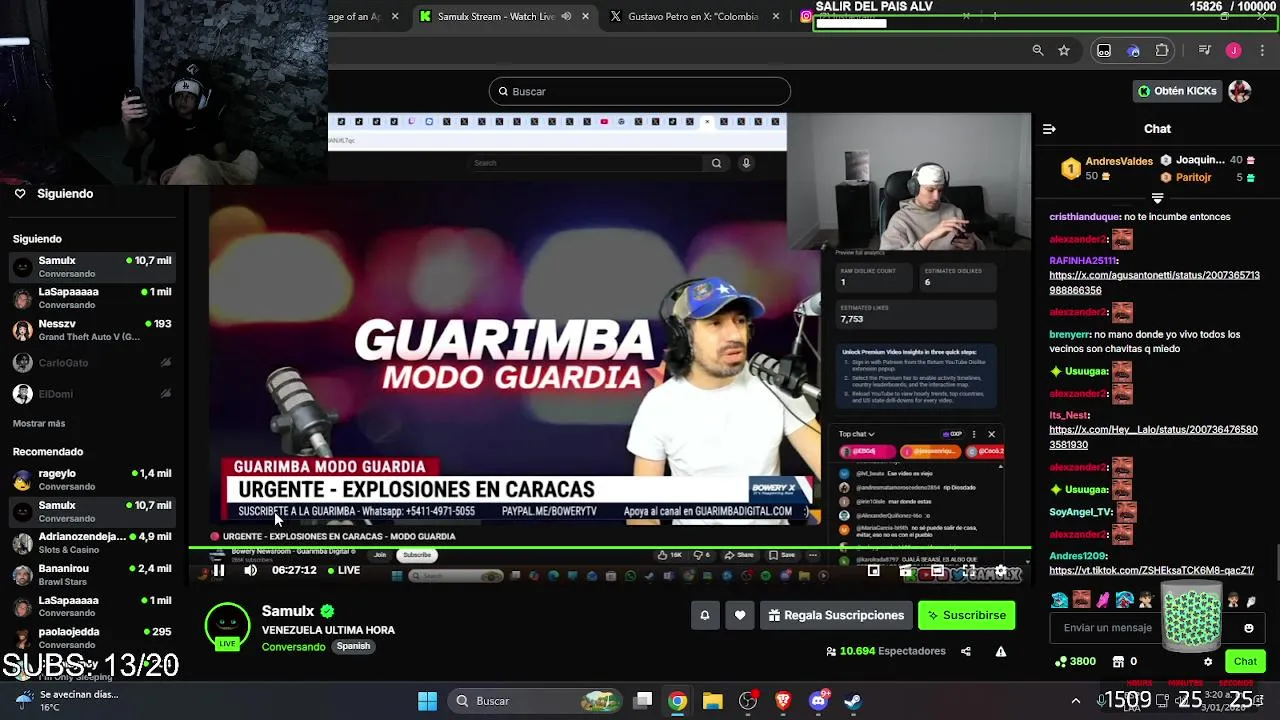Switch to Gustavo Petro en X tab
1280x720 pixels.
[x=693, y=16]
